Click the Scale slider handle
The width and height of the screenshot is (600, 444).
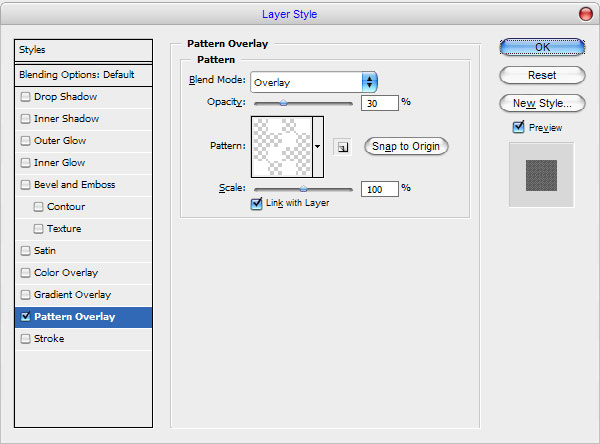coord(303,189)
